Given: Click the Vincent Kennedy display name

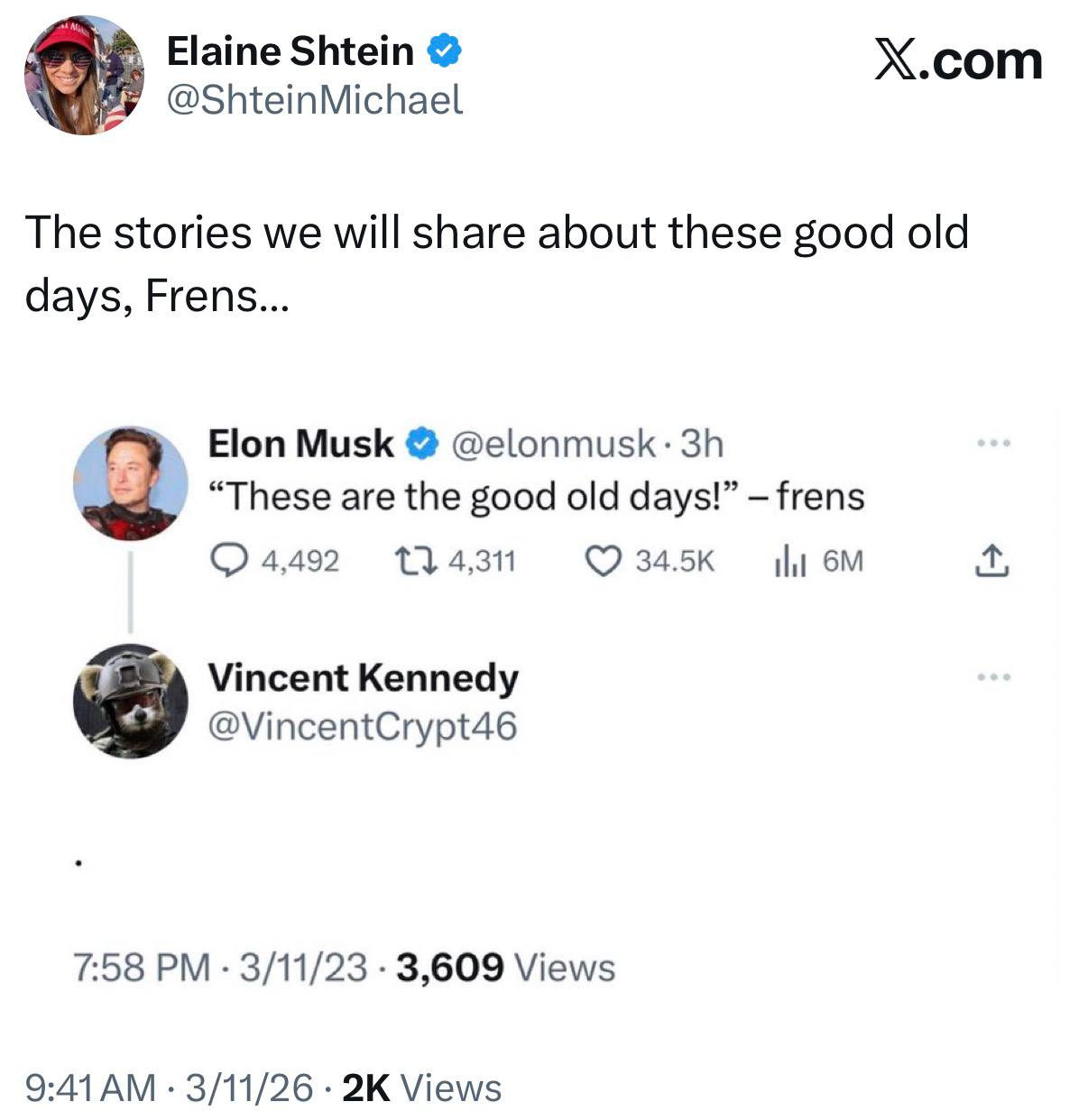Looking at the screenshot, I should 363,678.
